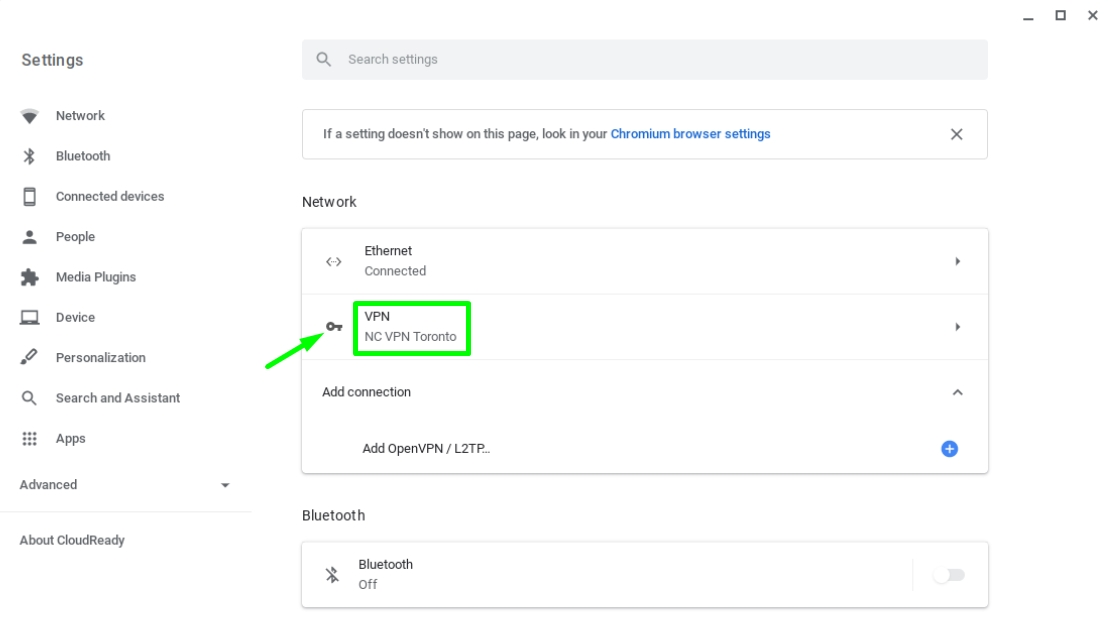Click the People person icon

point(29,237)
